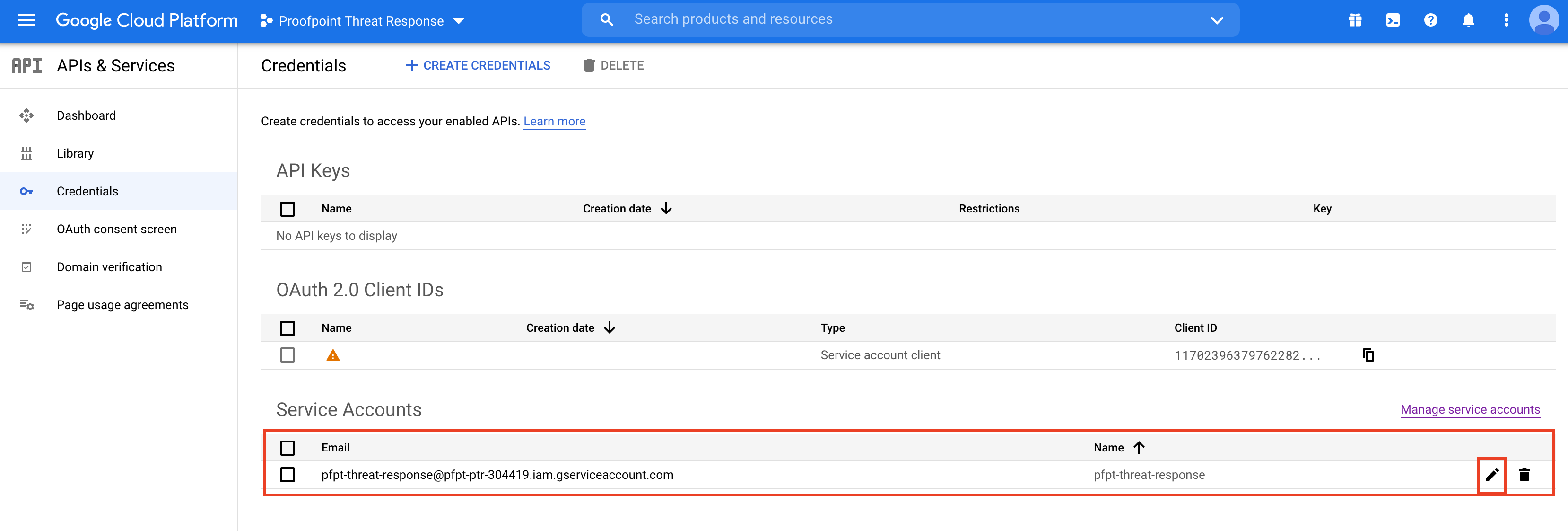Select all API keys checkbox
This screenshot has height=531, width=1568.
tap(287, 209)
